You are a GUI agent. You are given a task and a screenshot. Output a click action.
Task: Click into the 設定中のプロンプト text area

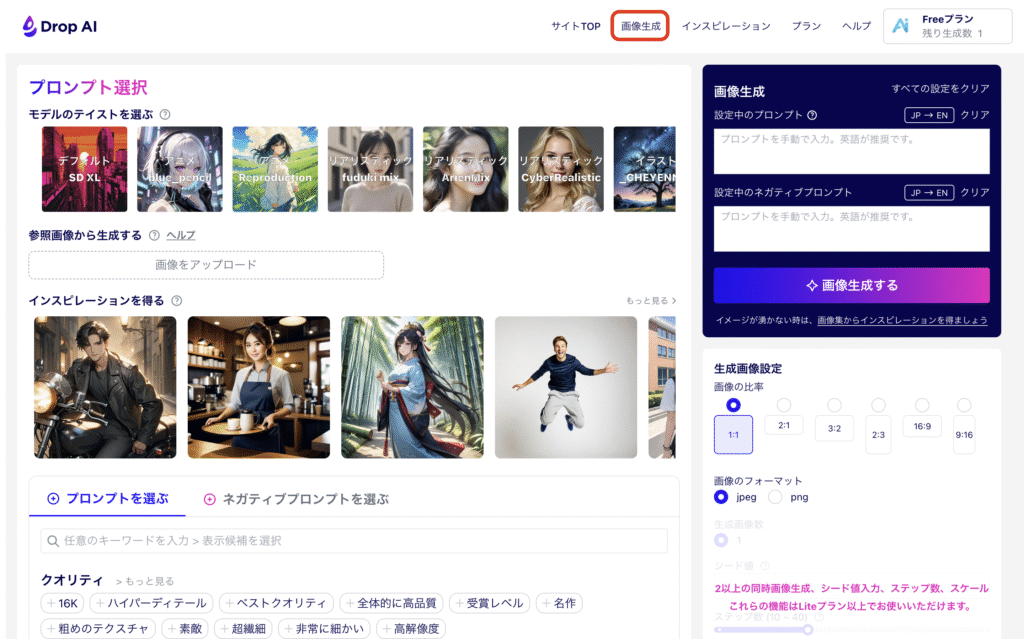click(x=852, y=151)
